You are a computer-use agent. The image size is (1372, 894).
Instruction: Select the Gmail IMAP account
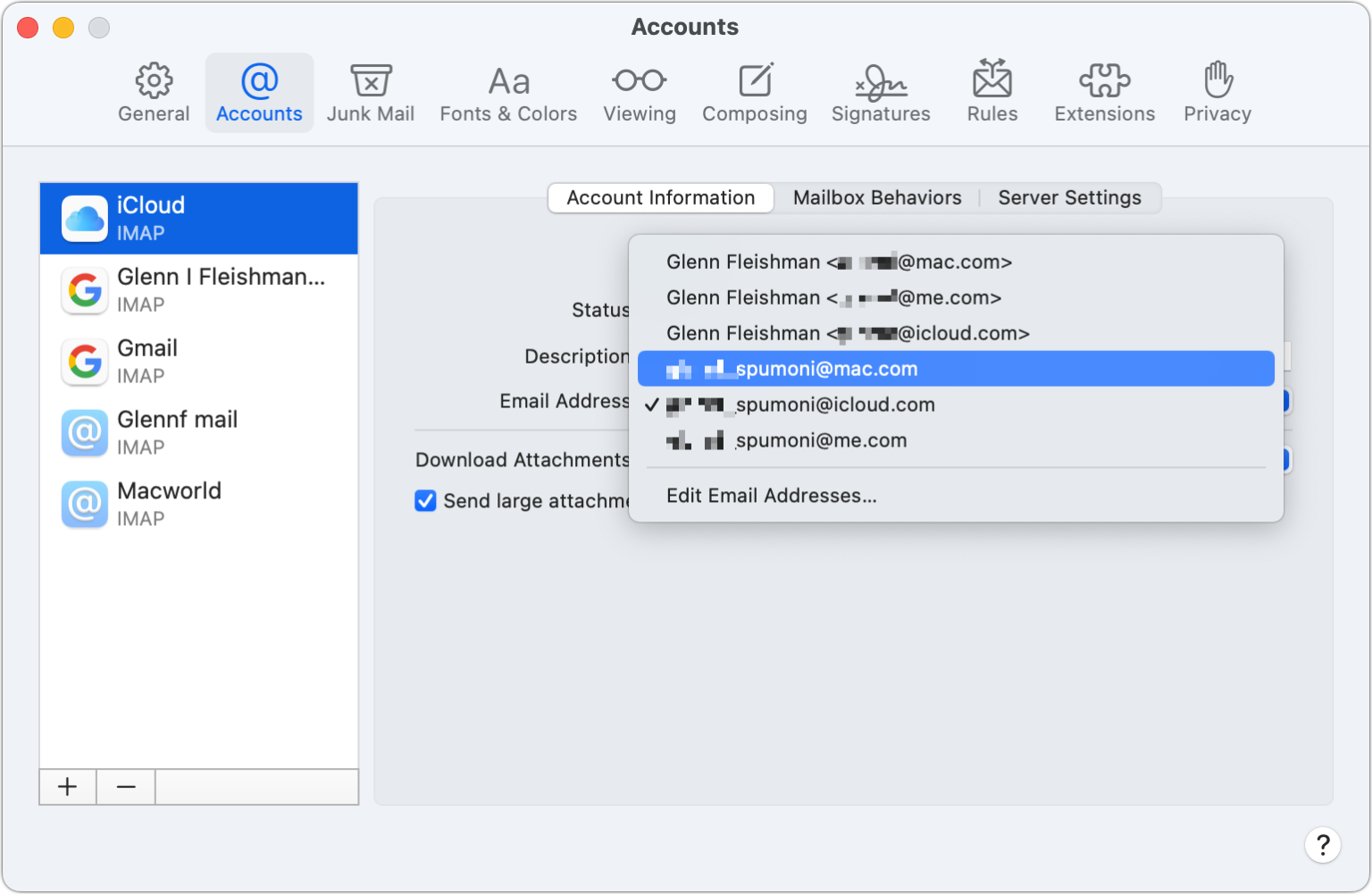pos(198,360)
